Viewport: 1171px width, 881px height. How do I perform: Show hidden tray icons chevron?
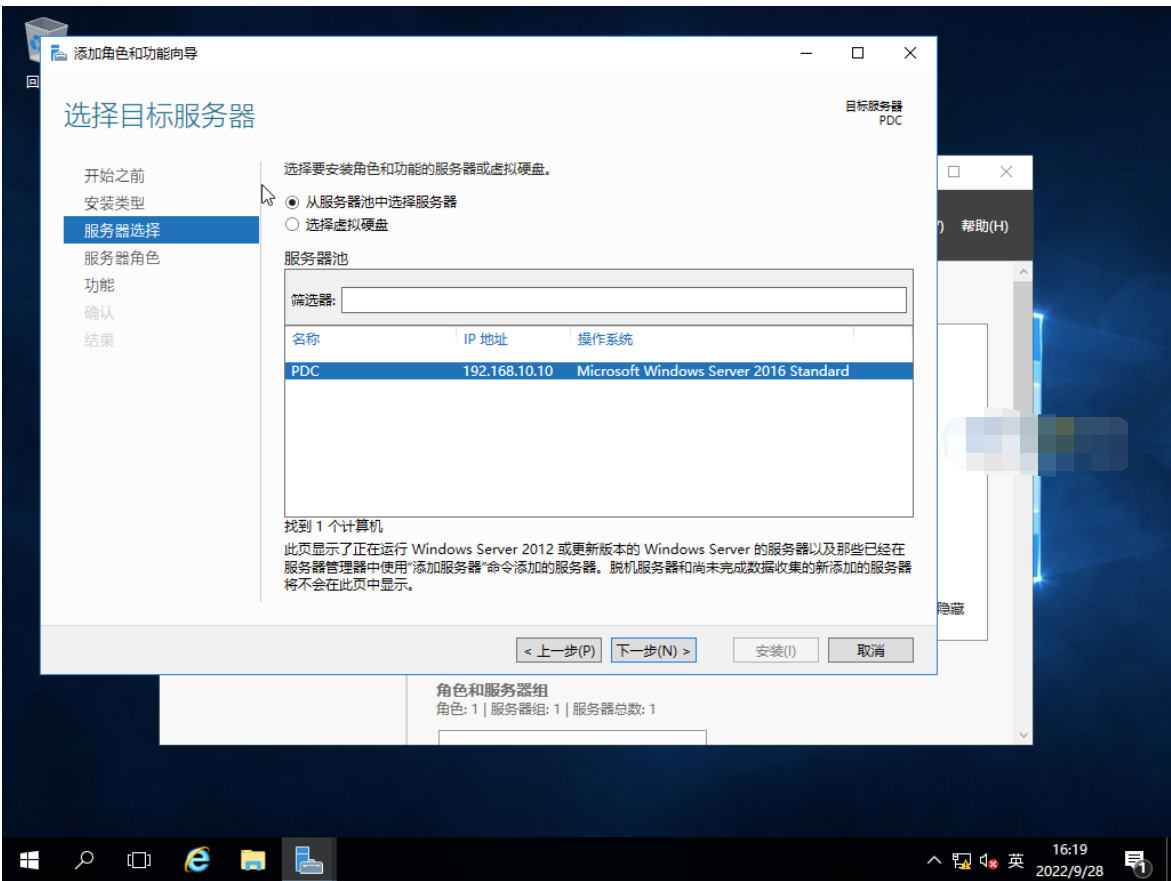click(x=934, y=860)
